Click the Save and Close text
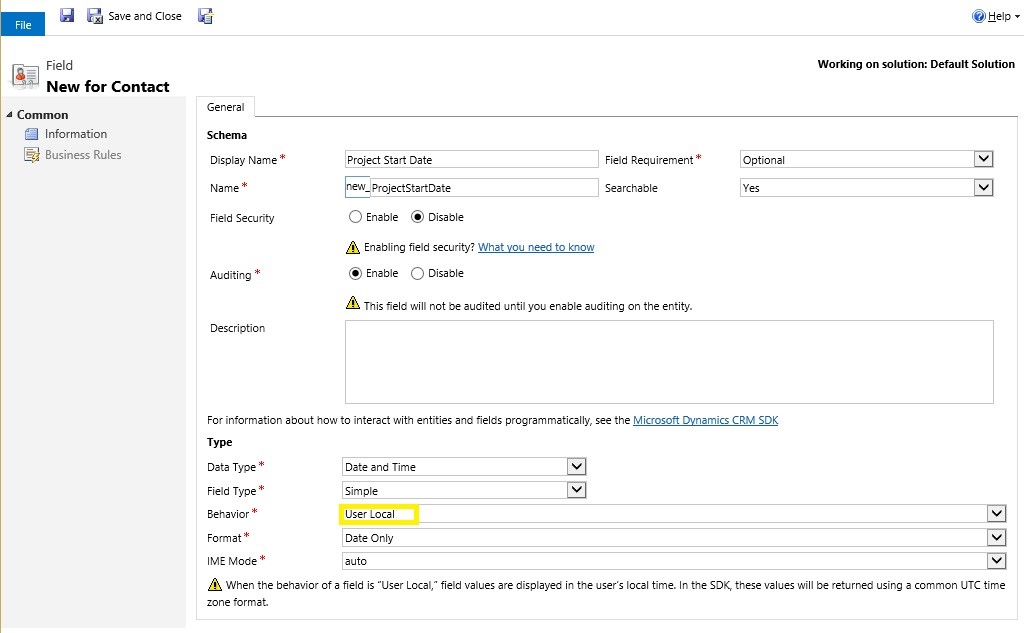Screen dimensions: 1024x633 pyautogui.click(x=145, y=16)
